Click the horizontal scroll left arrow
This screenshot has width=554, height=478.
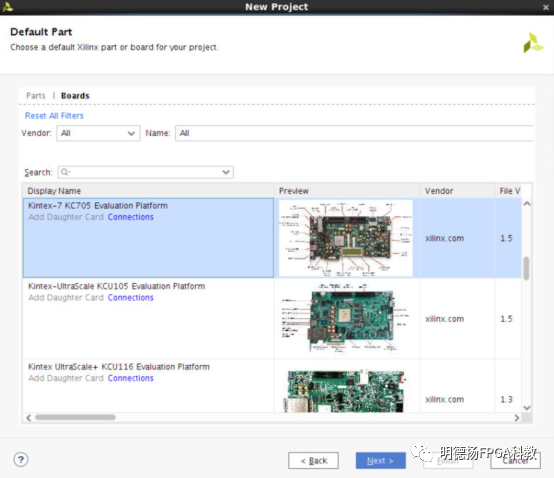(29, 418)
